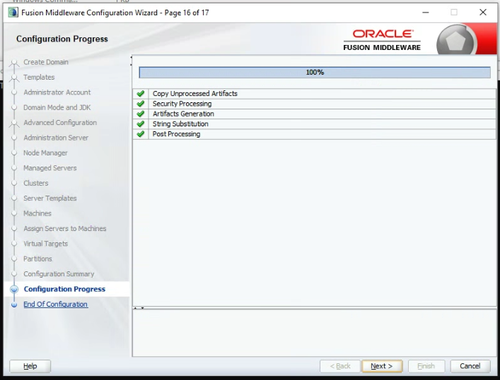Screen dimensions: 500x380
Task: Click the Templates step
Action: pyautogui.click(x=39, y=77)
